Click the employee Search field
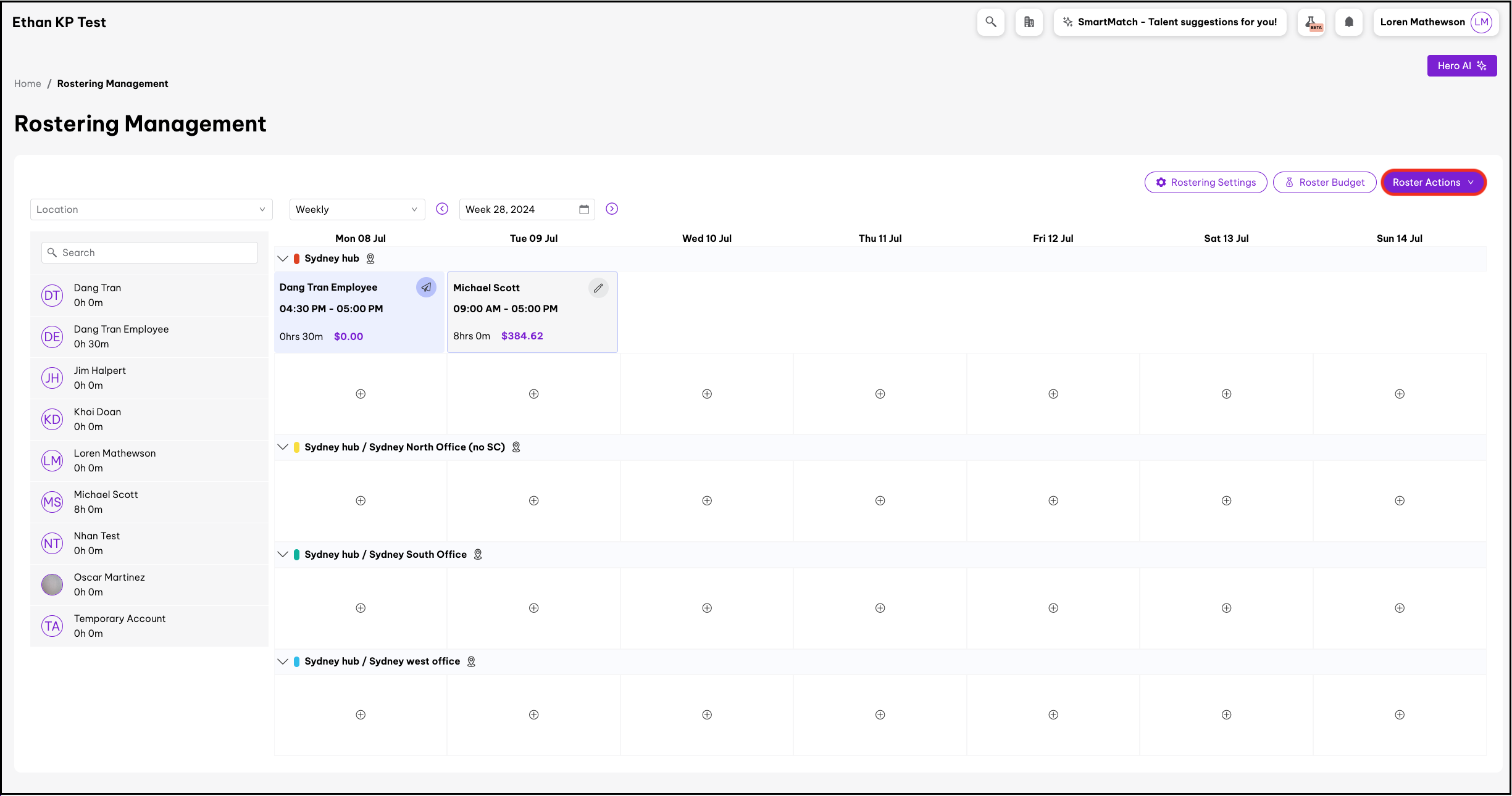Viewport: 1512px width, 796px height. point(149,253)
